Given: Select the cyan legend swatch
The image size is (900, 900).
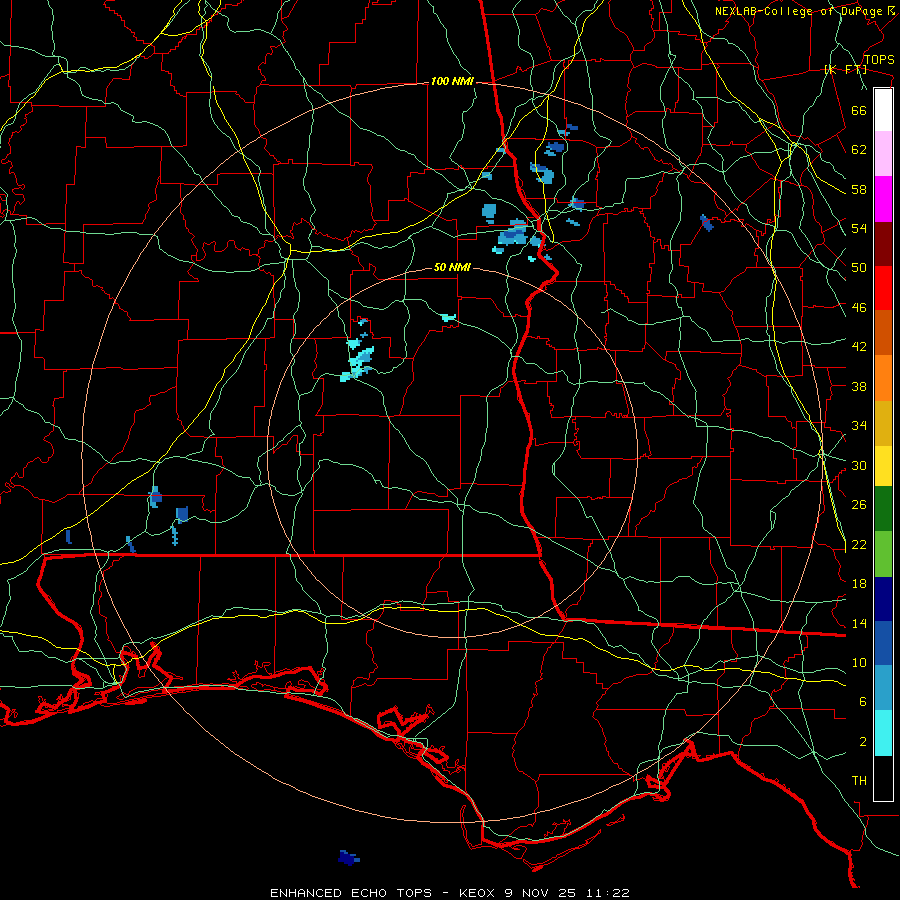Looking at the screenshot, I should (883, 733).
